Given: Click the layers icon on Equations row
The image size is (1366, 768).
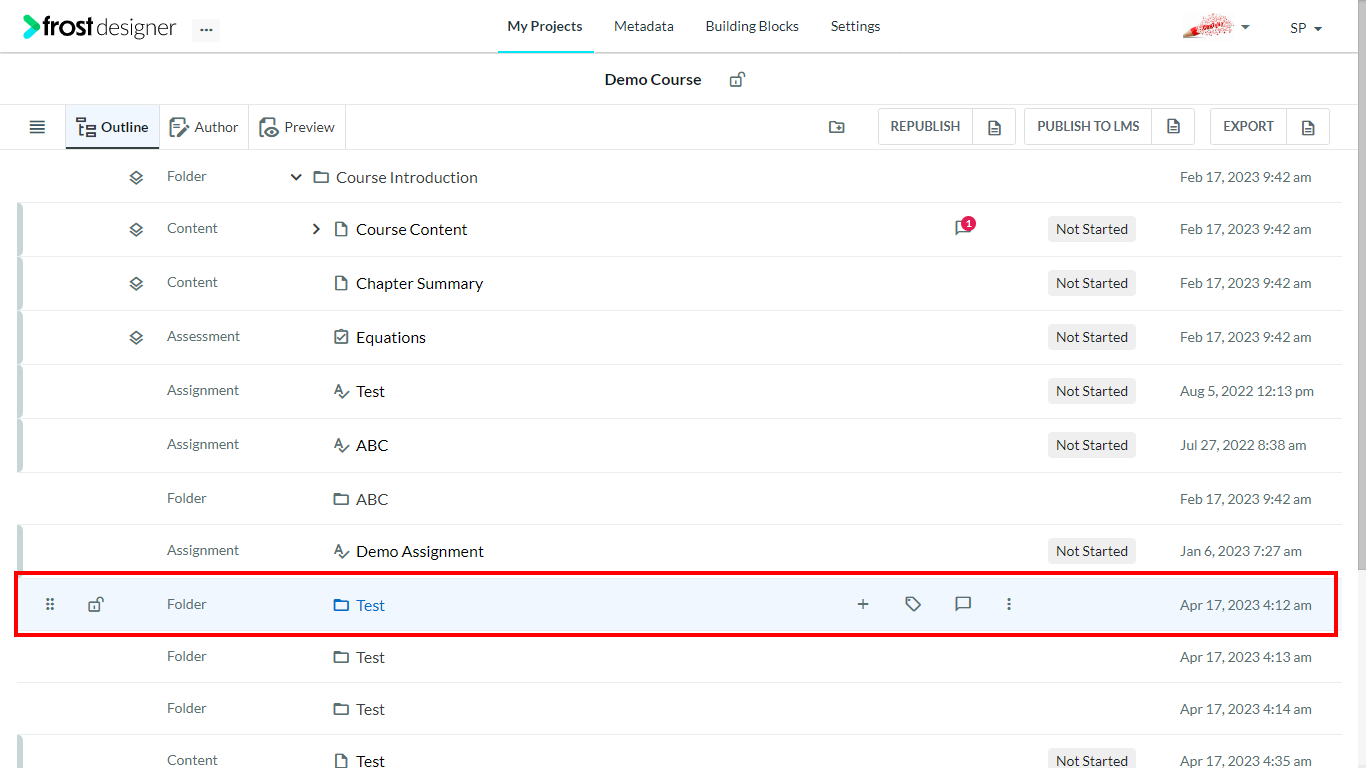Looking at the screenshot, I should click(136, 337).
